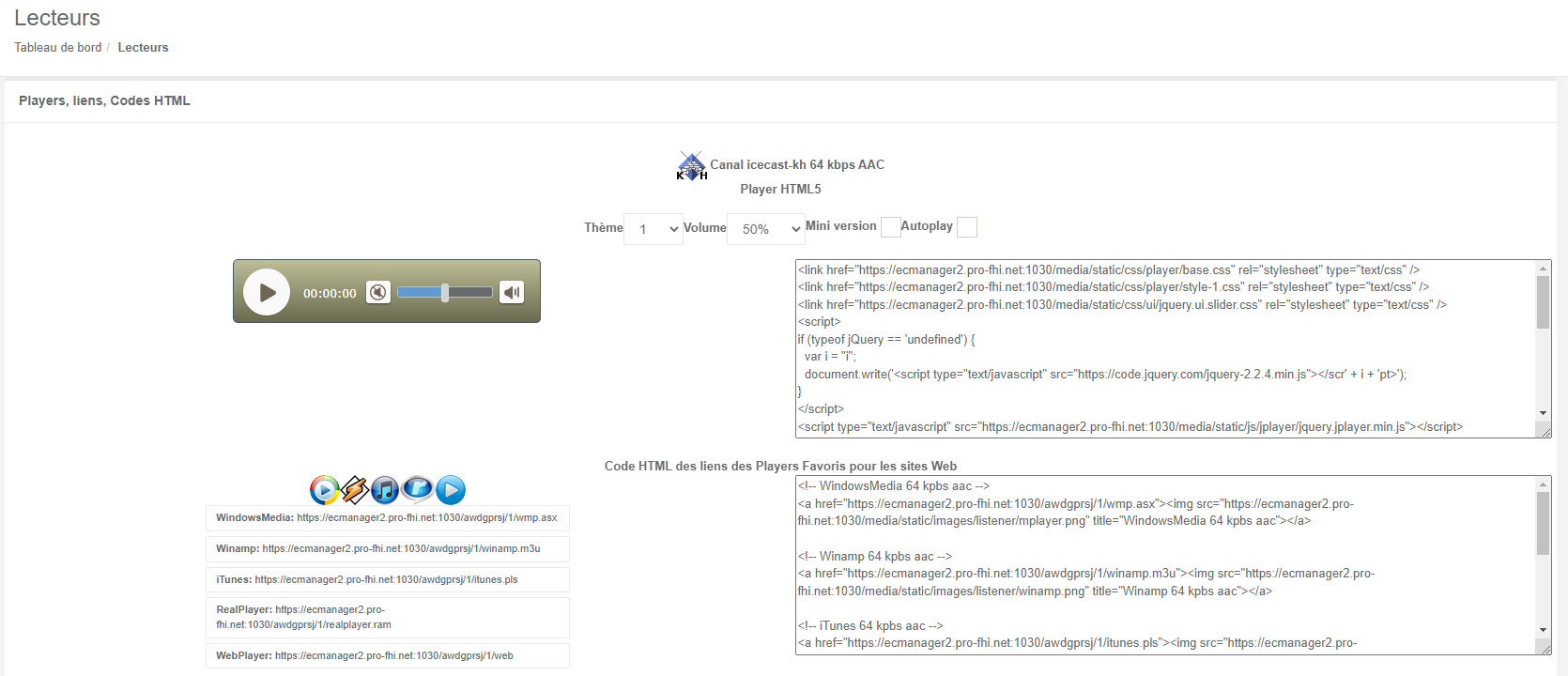Click the Lecteurs page title
The image size is (1568, 676).
pos(57,18)
